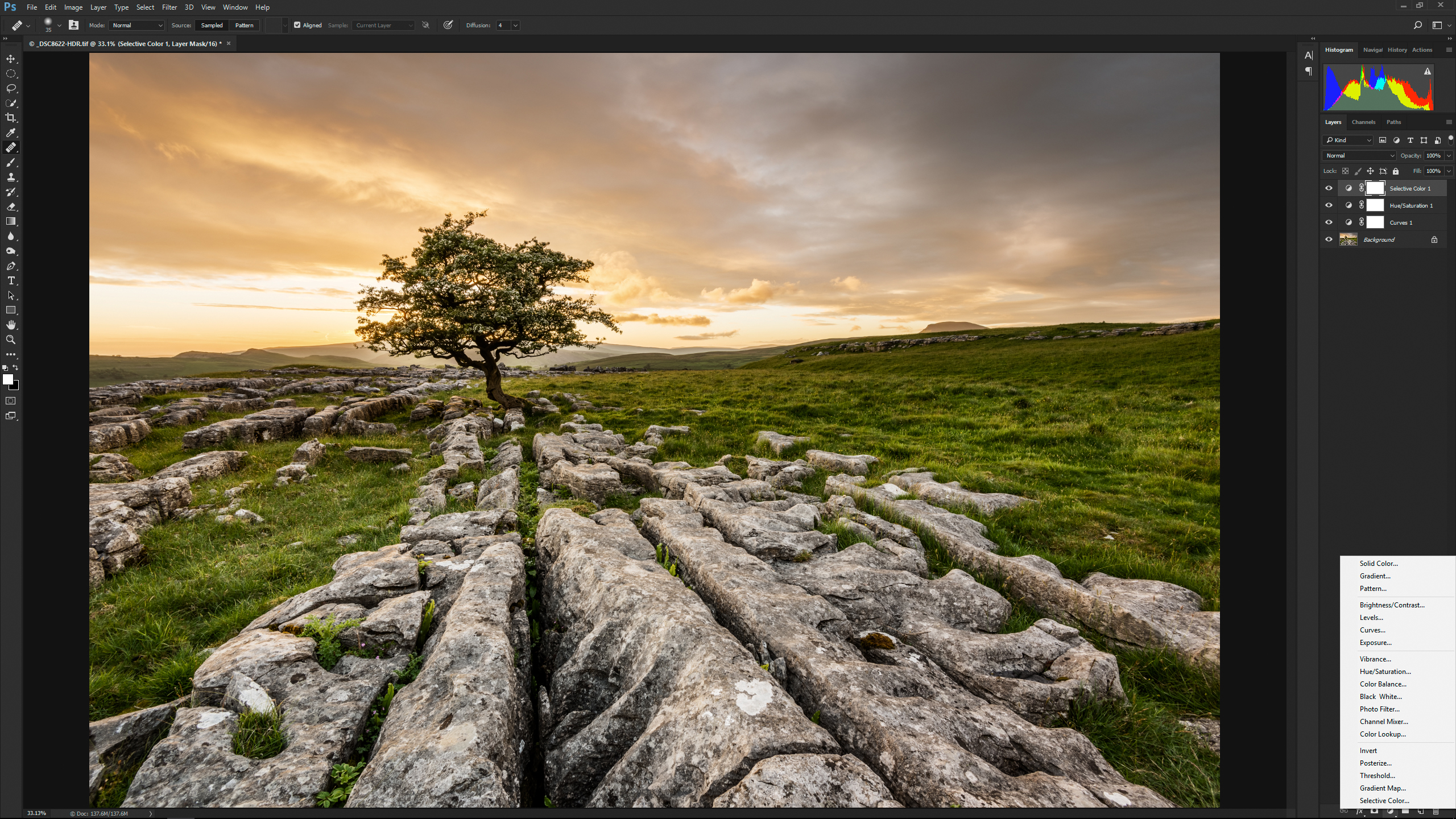Toggle visibility of Curves 1 layer
The width and height of the screenshot is (1456, 819).
click(x=1329, y=222)
